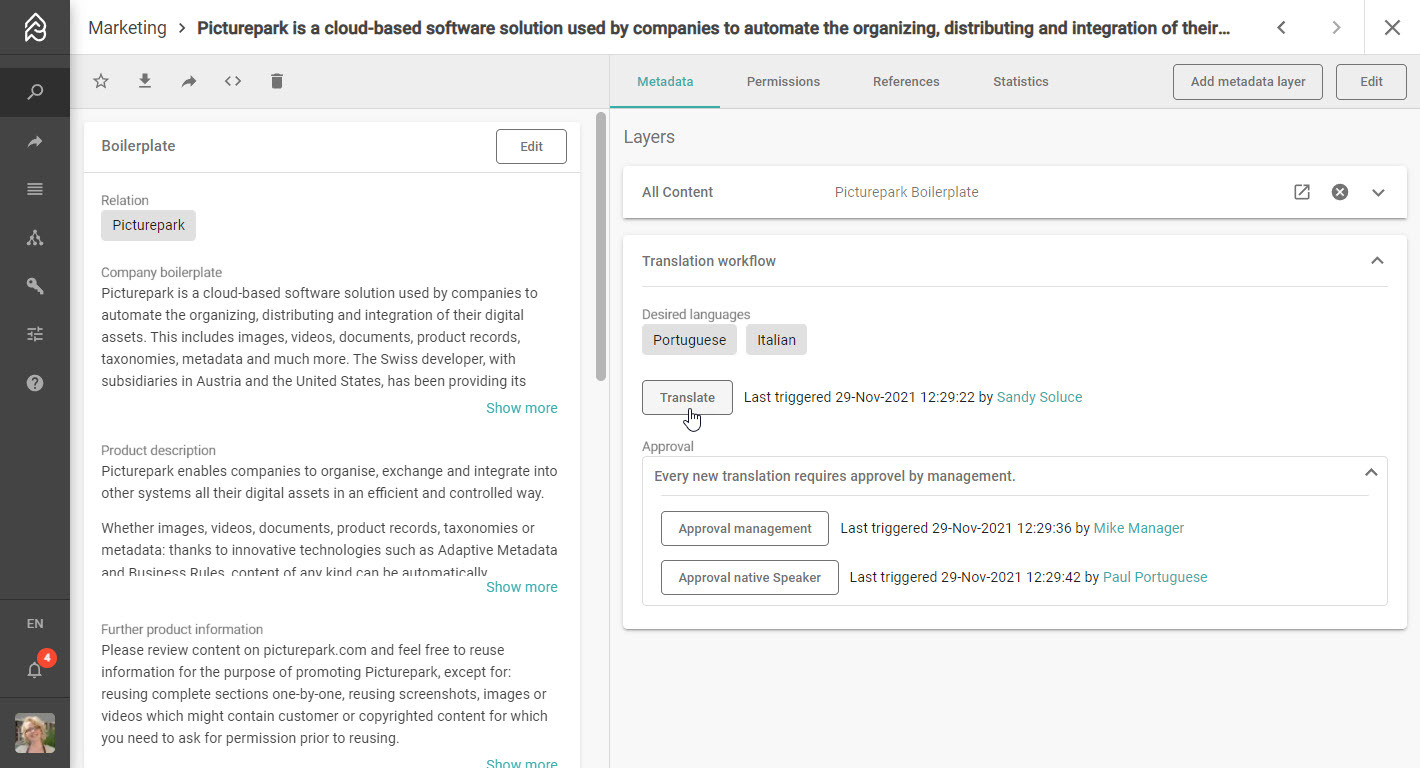The width and height of the screenshot is (1420, 768).
Task: Click Add metadata layer button
Action: (x=1248, y=82)
